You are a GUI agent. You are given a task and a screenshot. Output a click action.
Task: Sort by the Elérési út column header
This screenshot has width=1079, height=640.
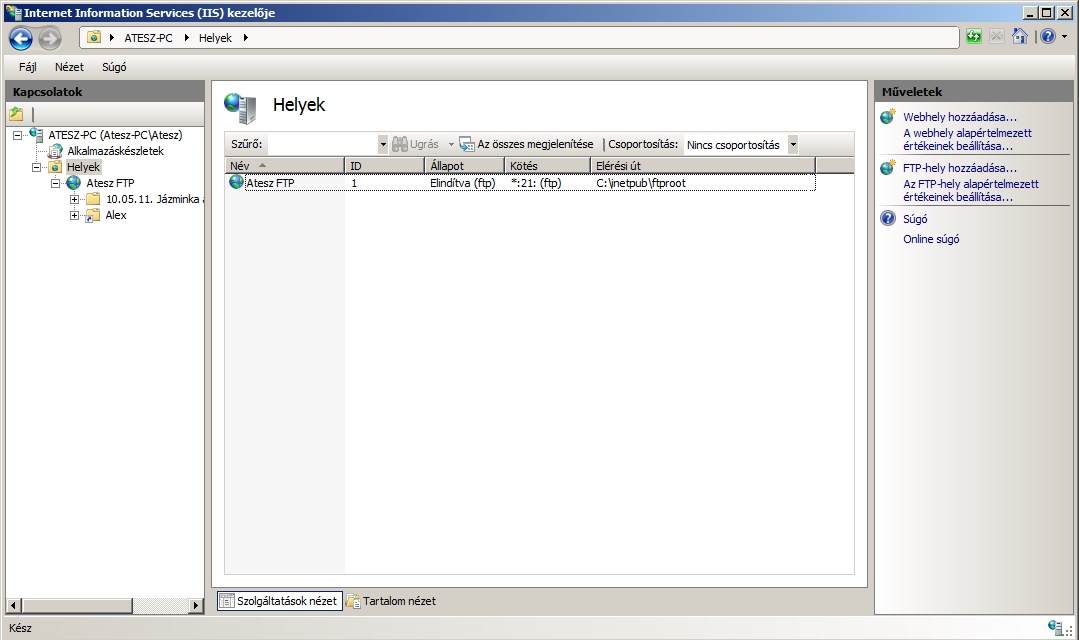[703, 166]
